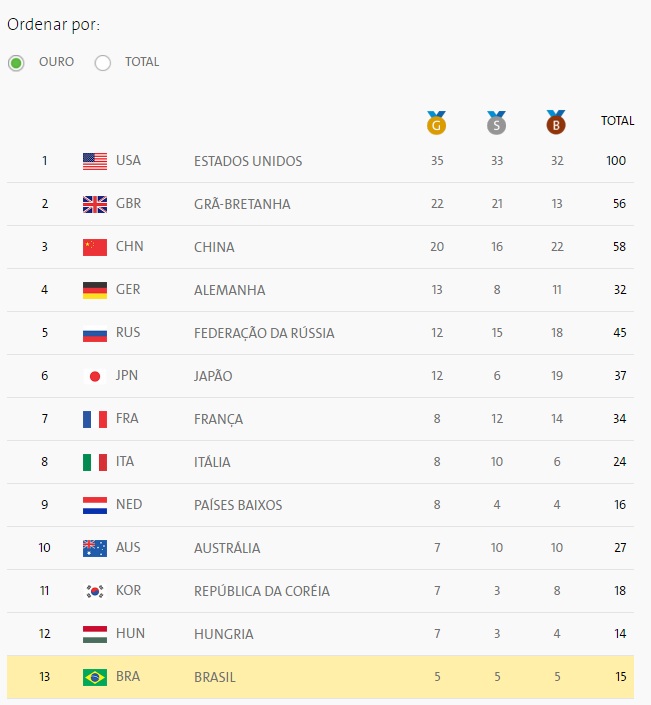Open the FEDERAÇÃO DA RÚSSIA country link
Image resolution: width=651 pixels, height=705 pixels.
[264, 333]
